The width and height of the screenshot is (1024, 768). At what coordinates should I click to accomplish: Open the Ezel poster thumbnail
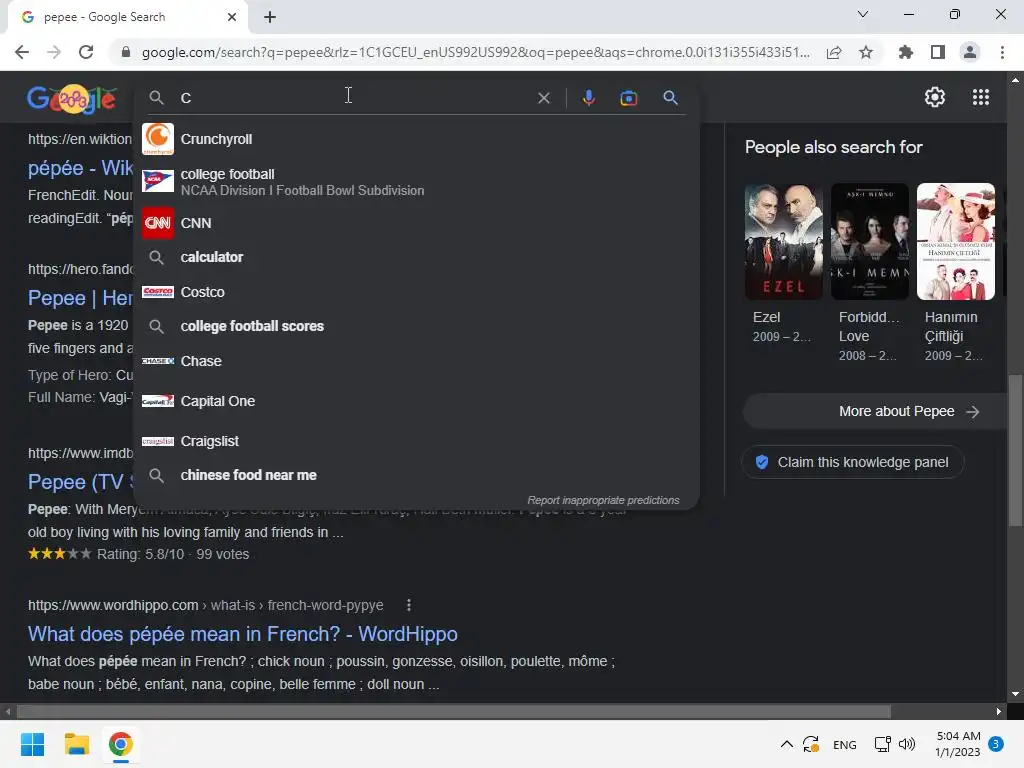point(784,242)
